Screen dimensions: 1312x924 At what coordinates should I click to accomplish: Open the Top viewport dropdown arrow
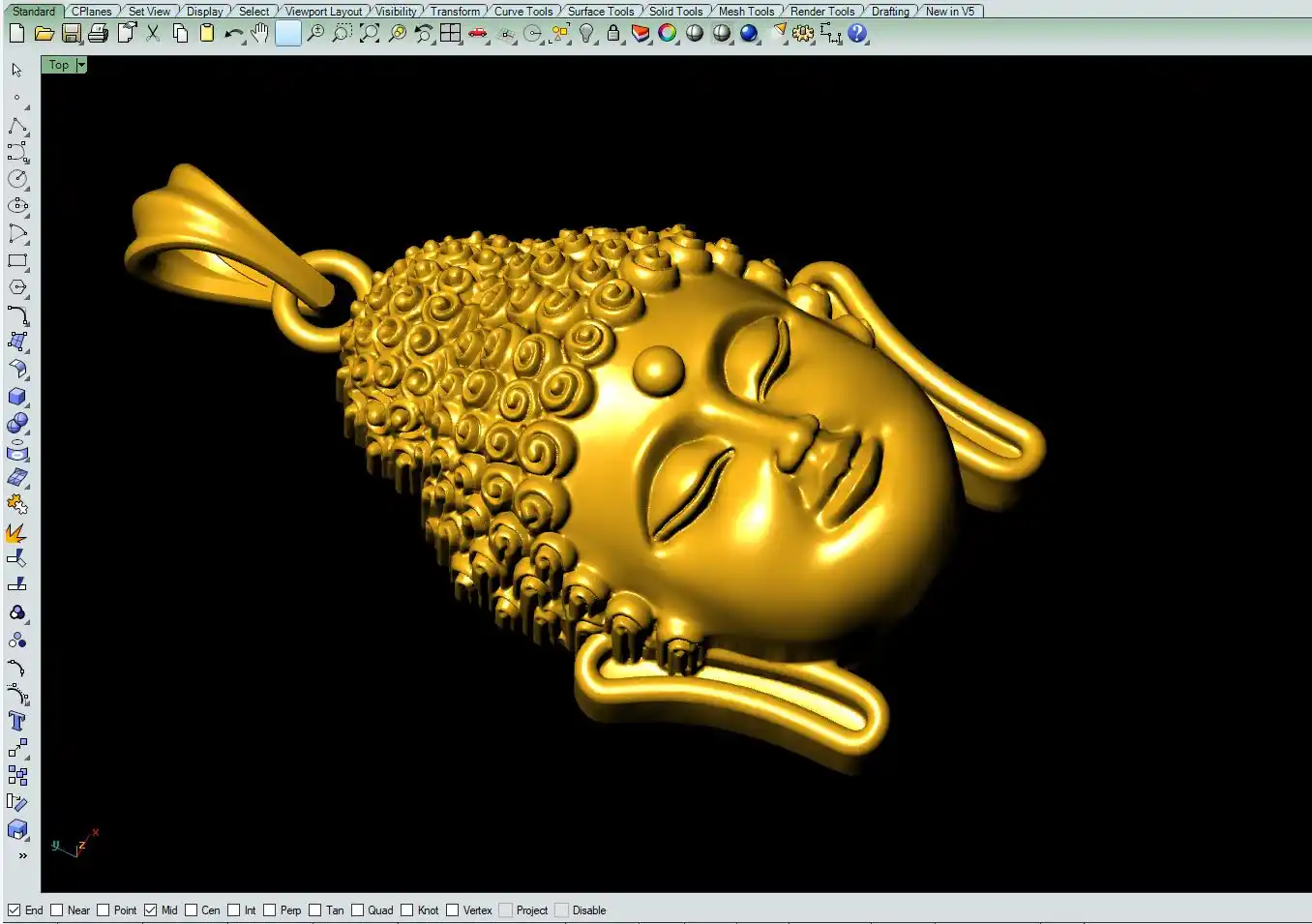click(81, 65)
